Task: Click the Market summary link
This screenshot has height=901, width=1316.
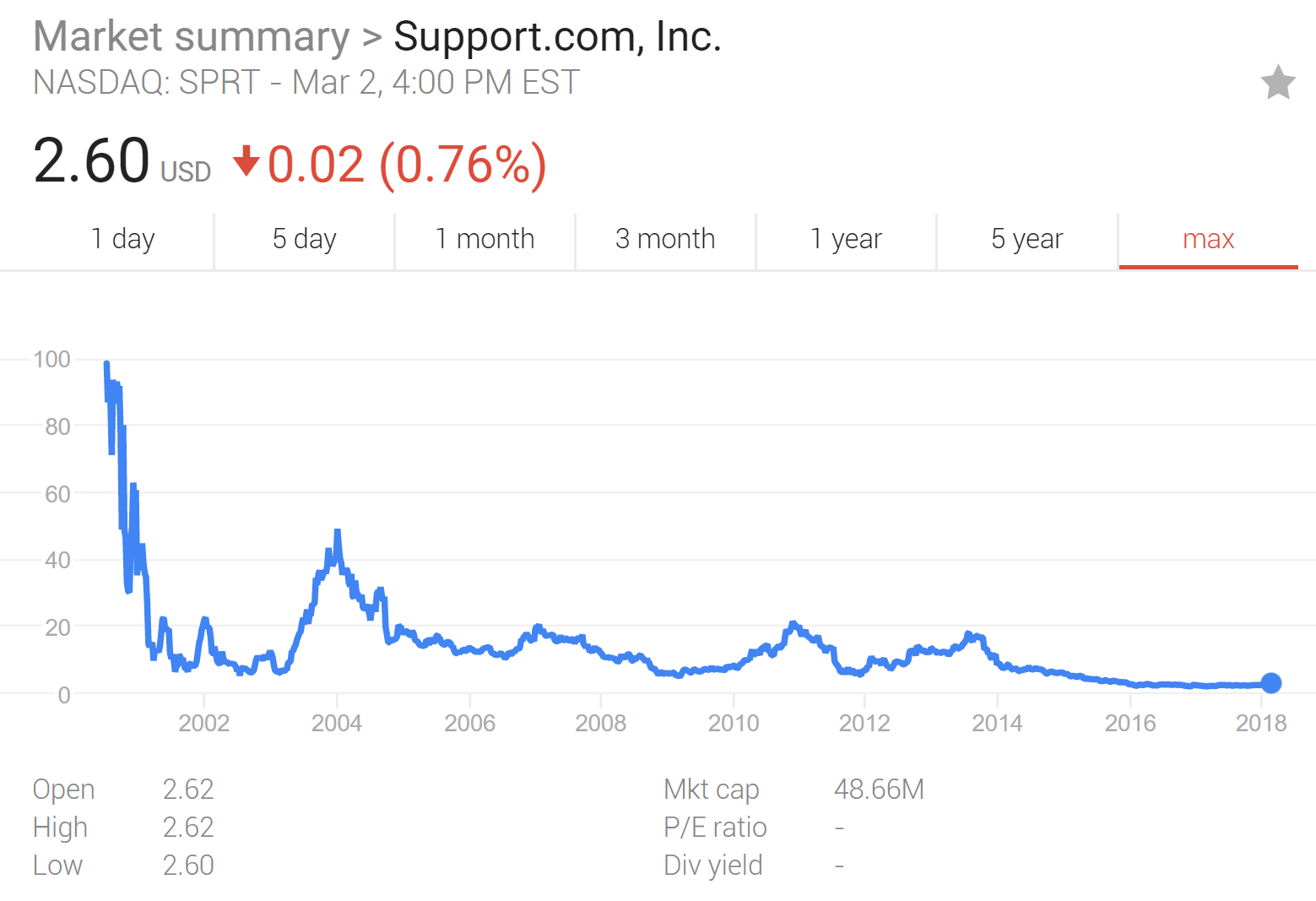Action: point(192,37)
